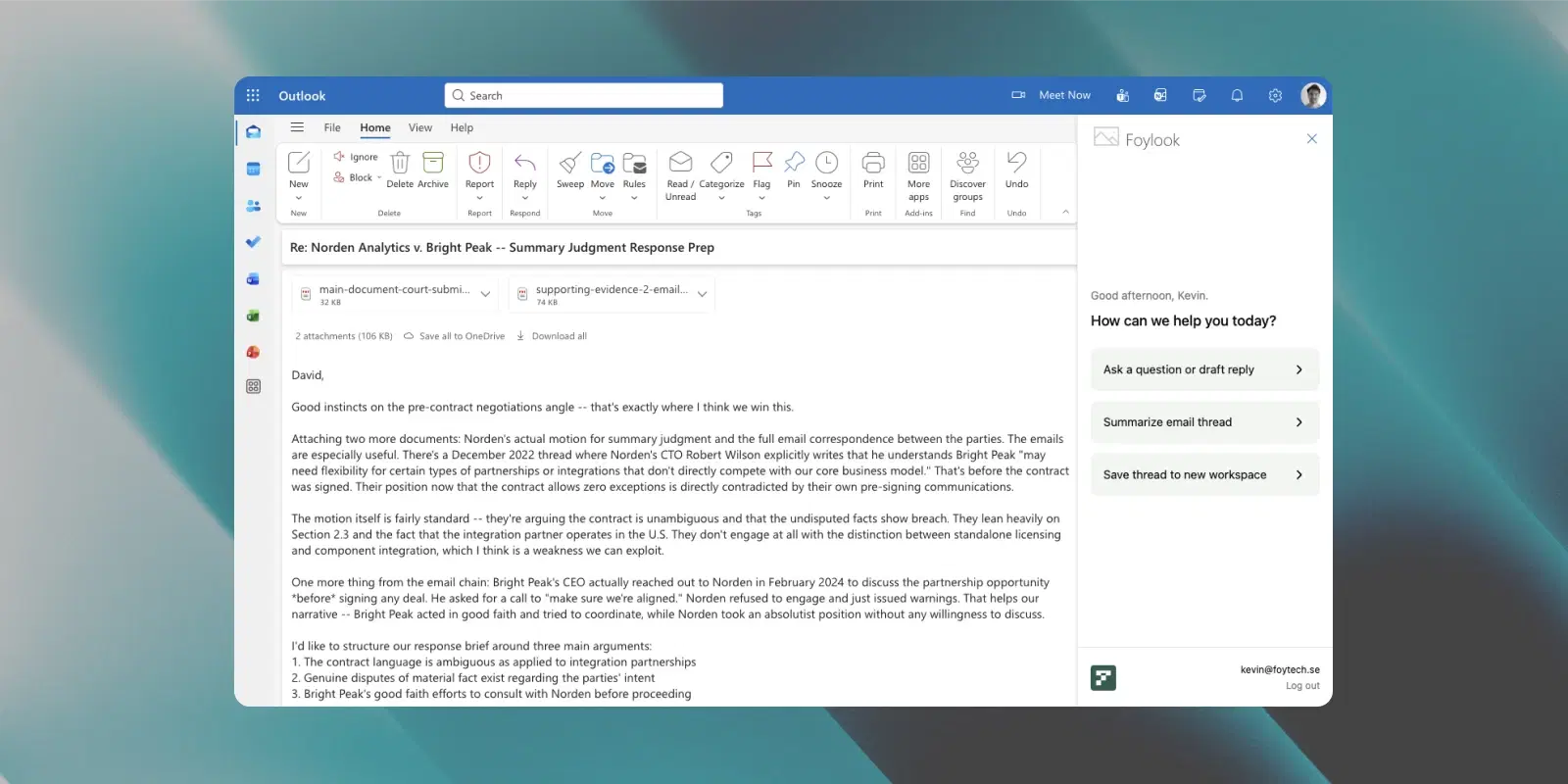1568x784 pixels.
Task: Click the More apps add-ins icon
Action: (918, 162)
